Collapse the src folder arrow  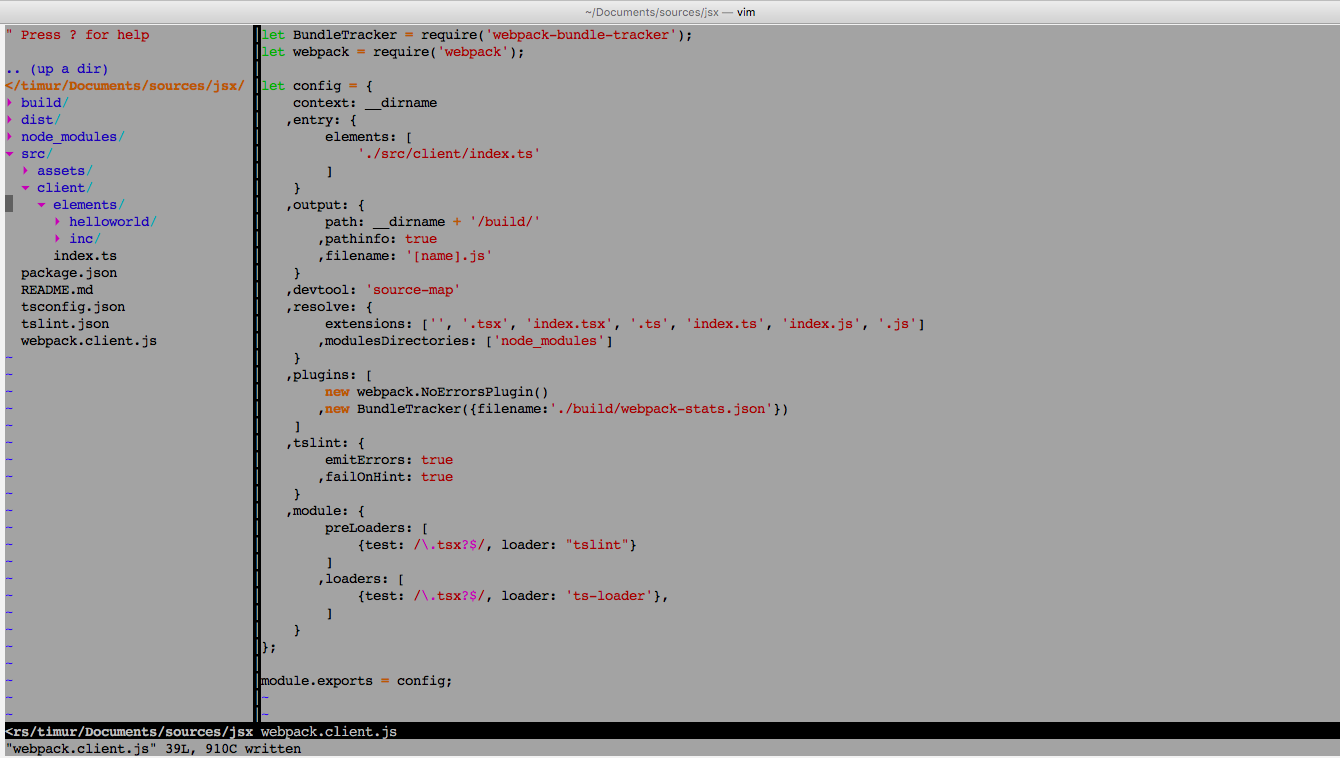tap(9, 154)
